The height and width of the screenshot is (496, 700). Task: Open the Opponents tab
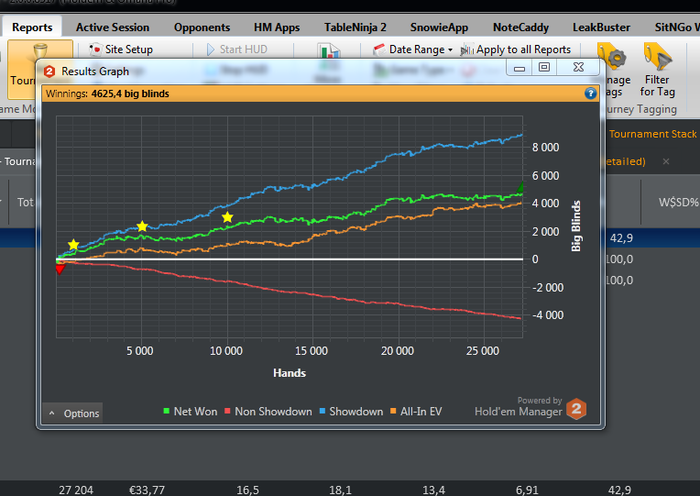[202, 27]
